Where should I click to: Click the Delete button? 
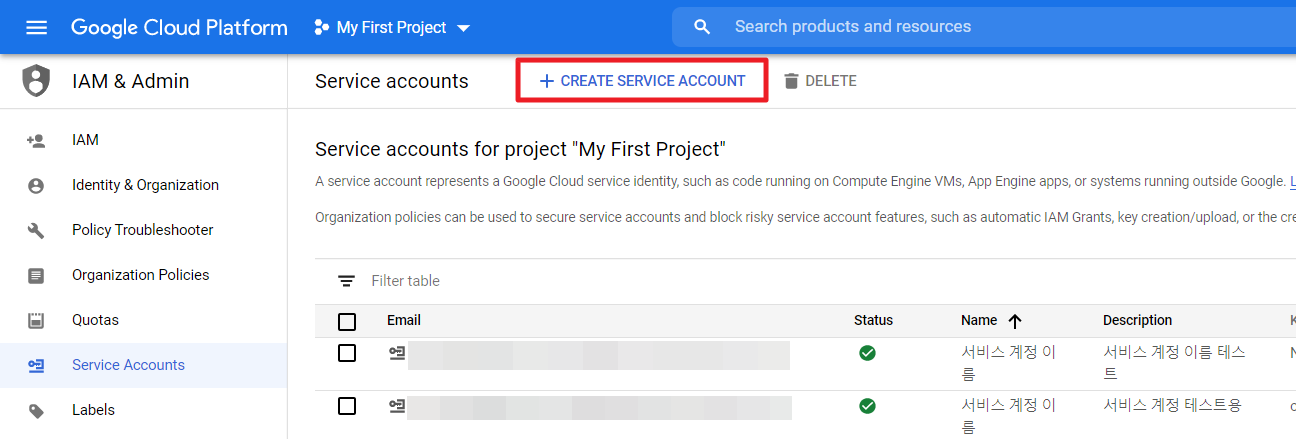coord(819,81)
